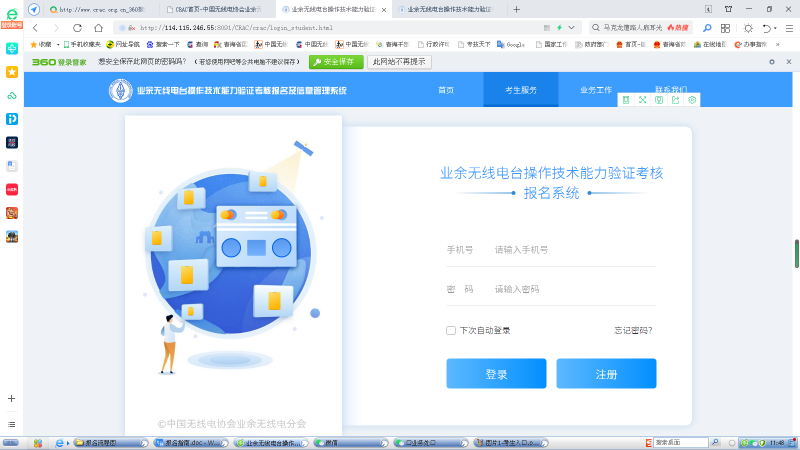Click the 登录 login button

point(496,374)
